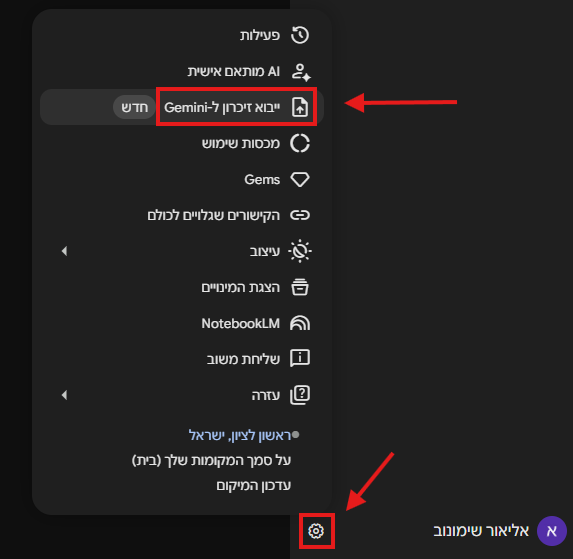The height and width of the screenshot is (559, 573).
Task: Expand the עזרה submenu arrow
Action: point(65,395)
